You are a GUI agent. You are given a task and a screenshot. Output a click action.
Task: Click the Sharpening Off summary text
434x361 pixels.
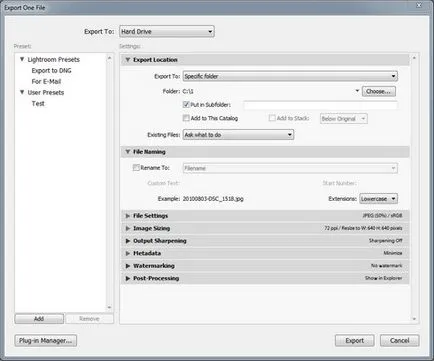(x=385, y=241)
